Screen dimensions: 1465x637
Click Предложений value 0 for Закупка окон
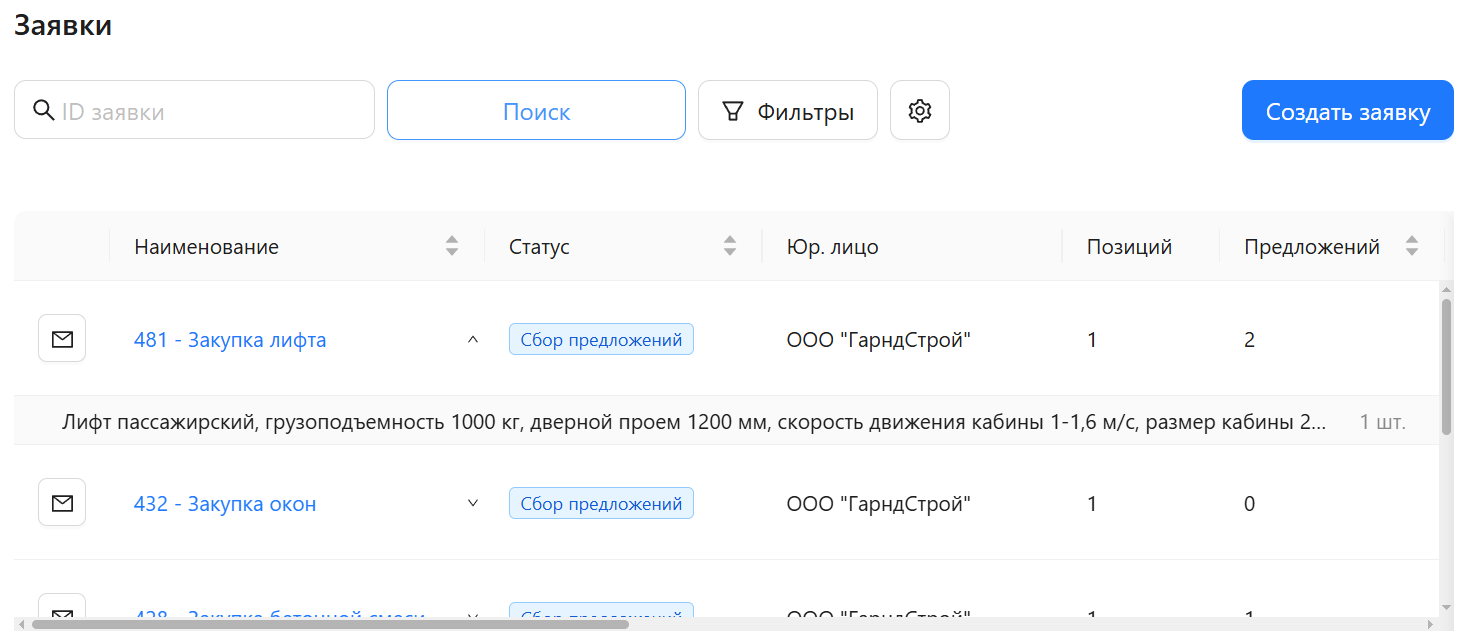coord(1249,504)
